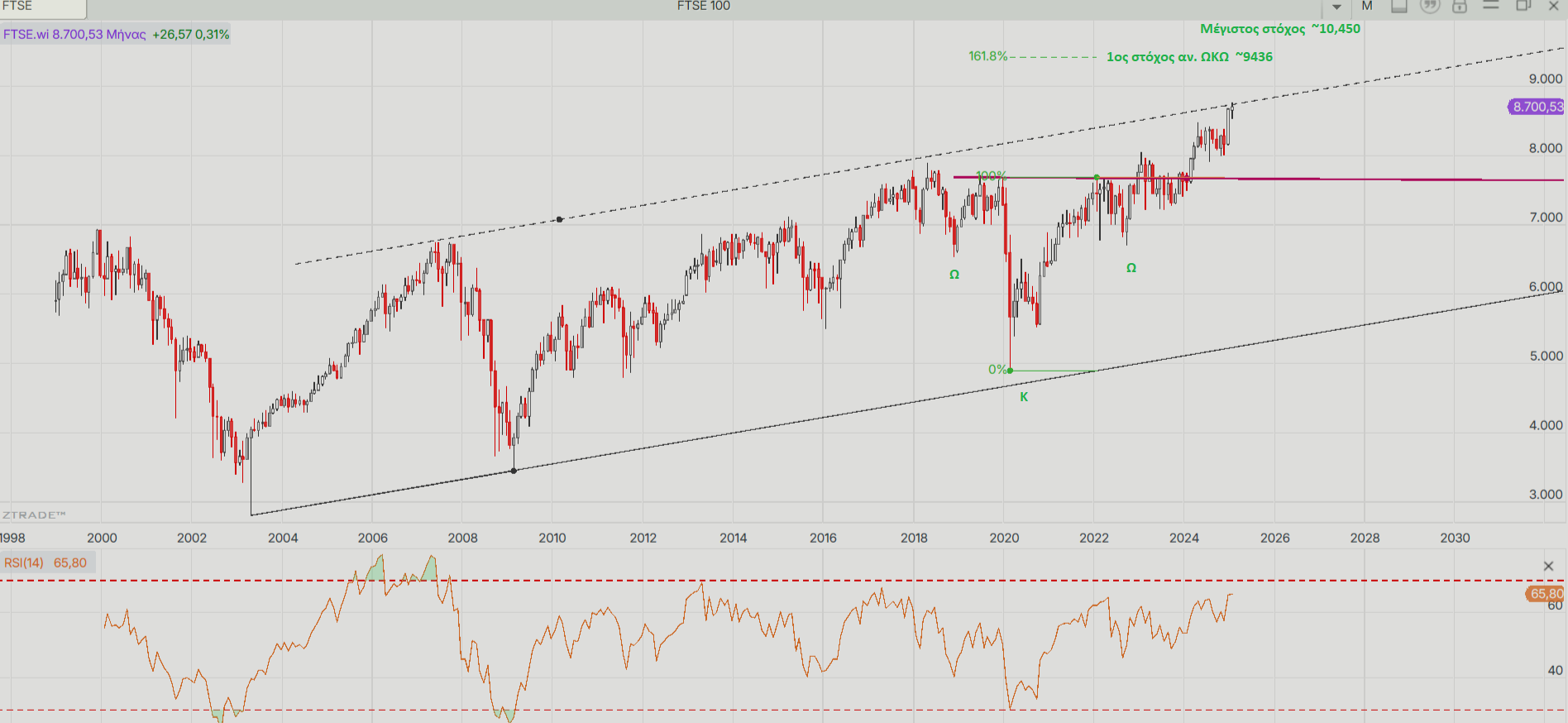
Task: Click the 3.000 price axis label
Action: click(1546, 495)
